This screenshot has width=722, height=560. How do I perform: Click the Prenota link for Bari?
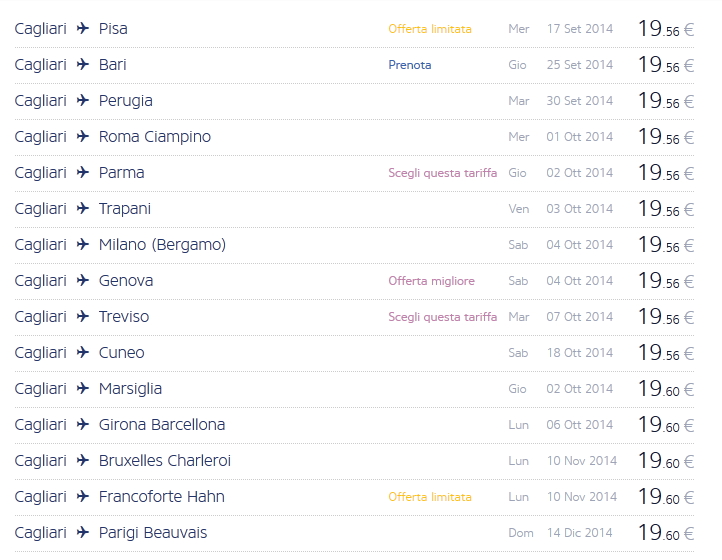click(410, 65)
